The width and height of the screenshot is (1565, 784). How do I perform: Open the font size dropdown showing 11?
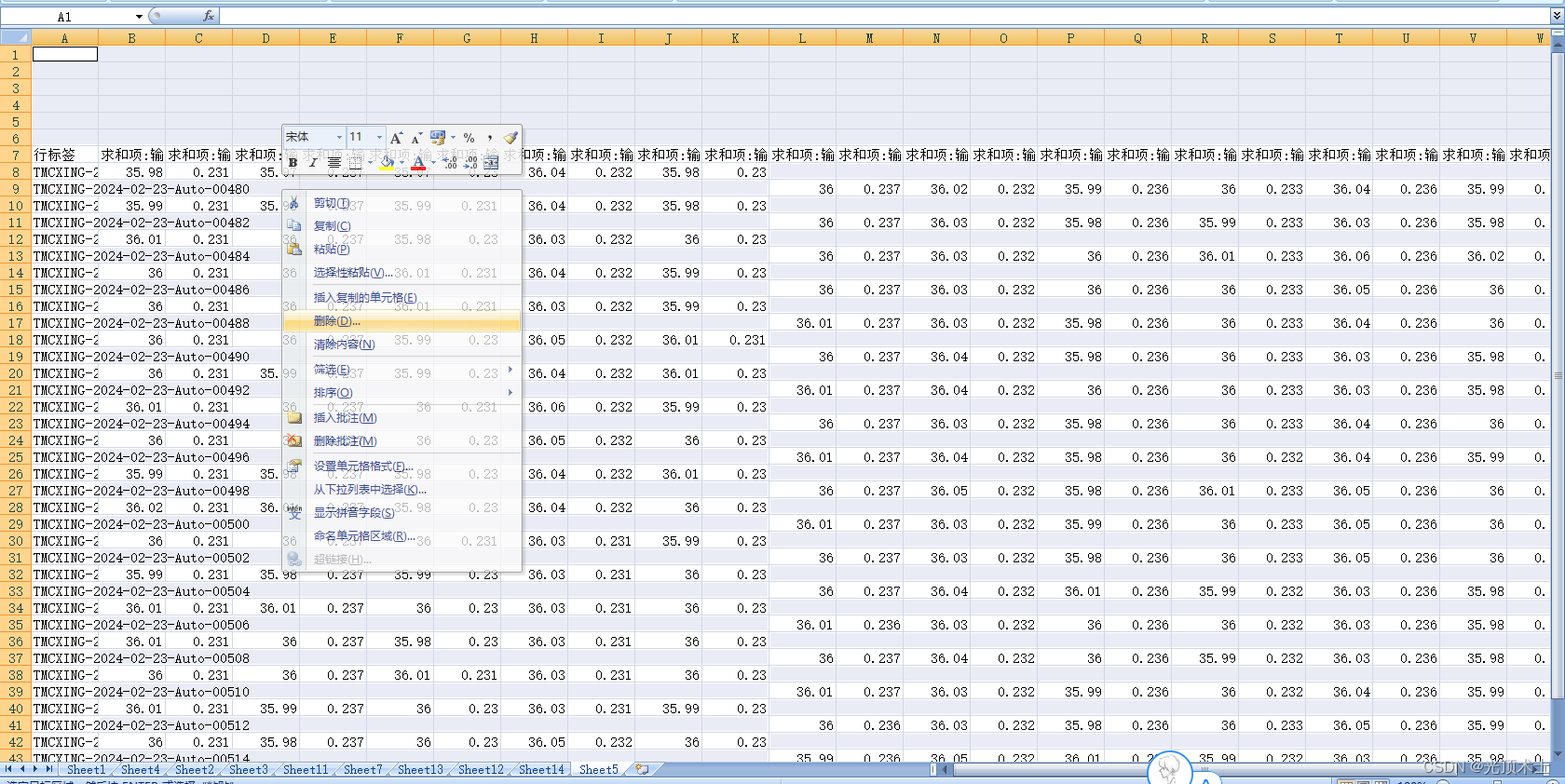coord(379,137)
